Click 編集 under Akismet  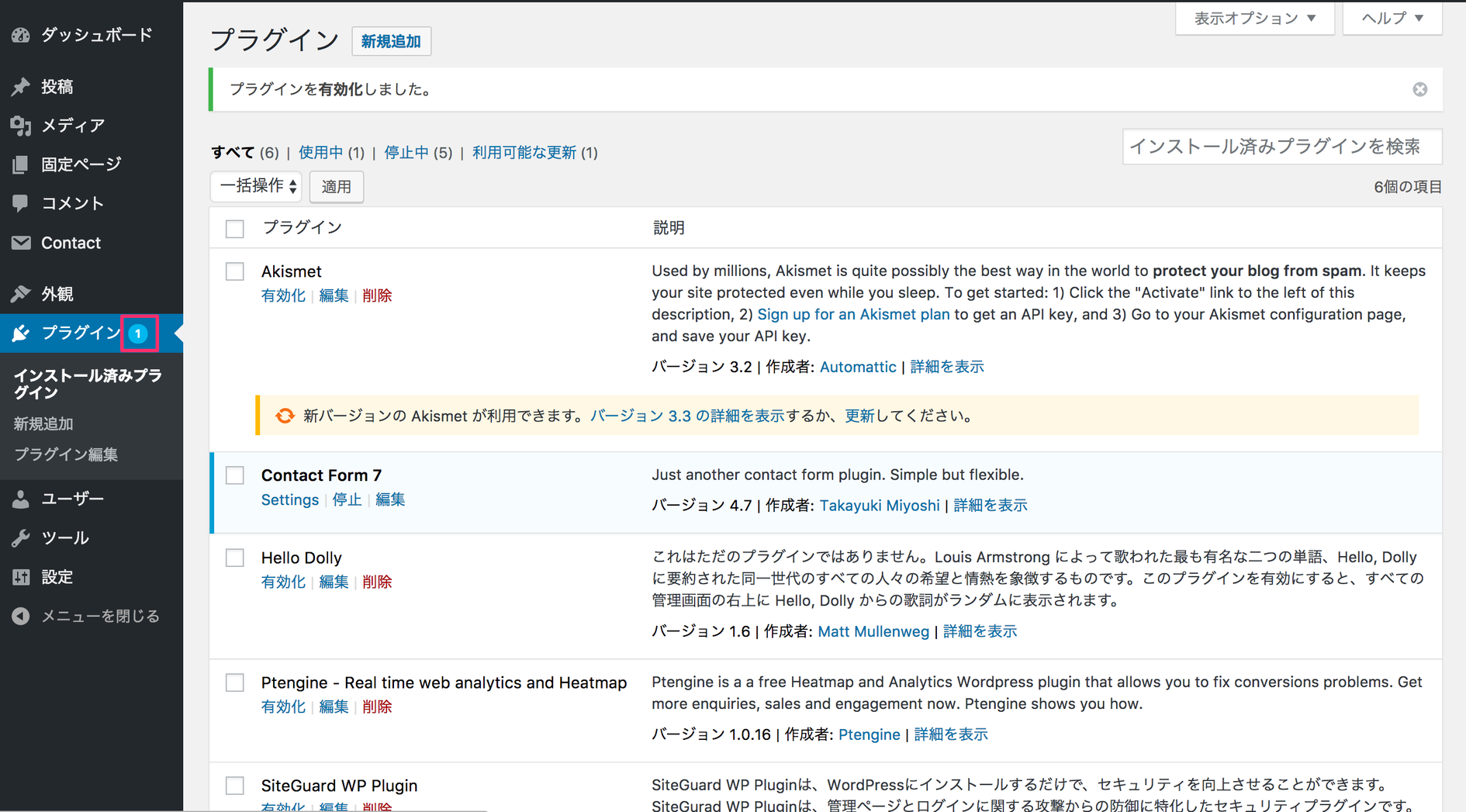[x=334, y=295]
